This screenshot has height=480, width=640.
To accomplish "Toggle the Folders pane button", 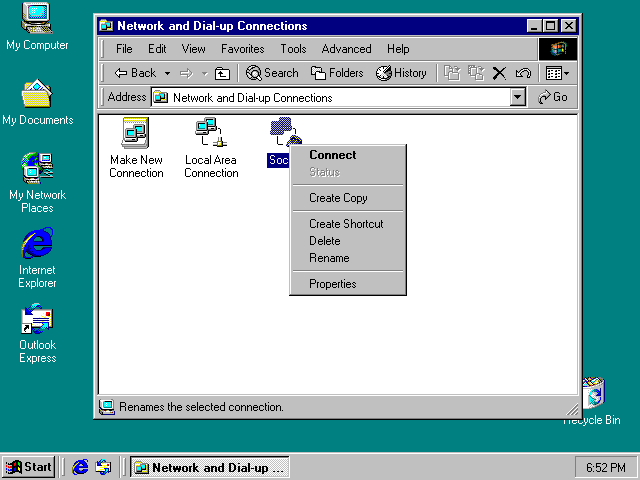I will (337, 73).
